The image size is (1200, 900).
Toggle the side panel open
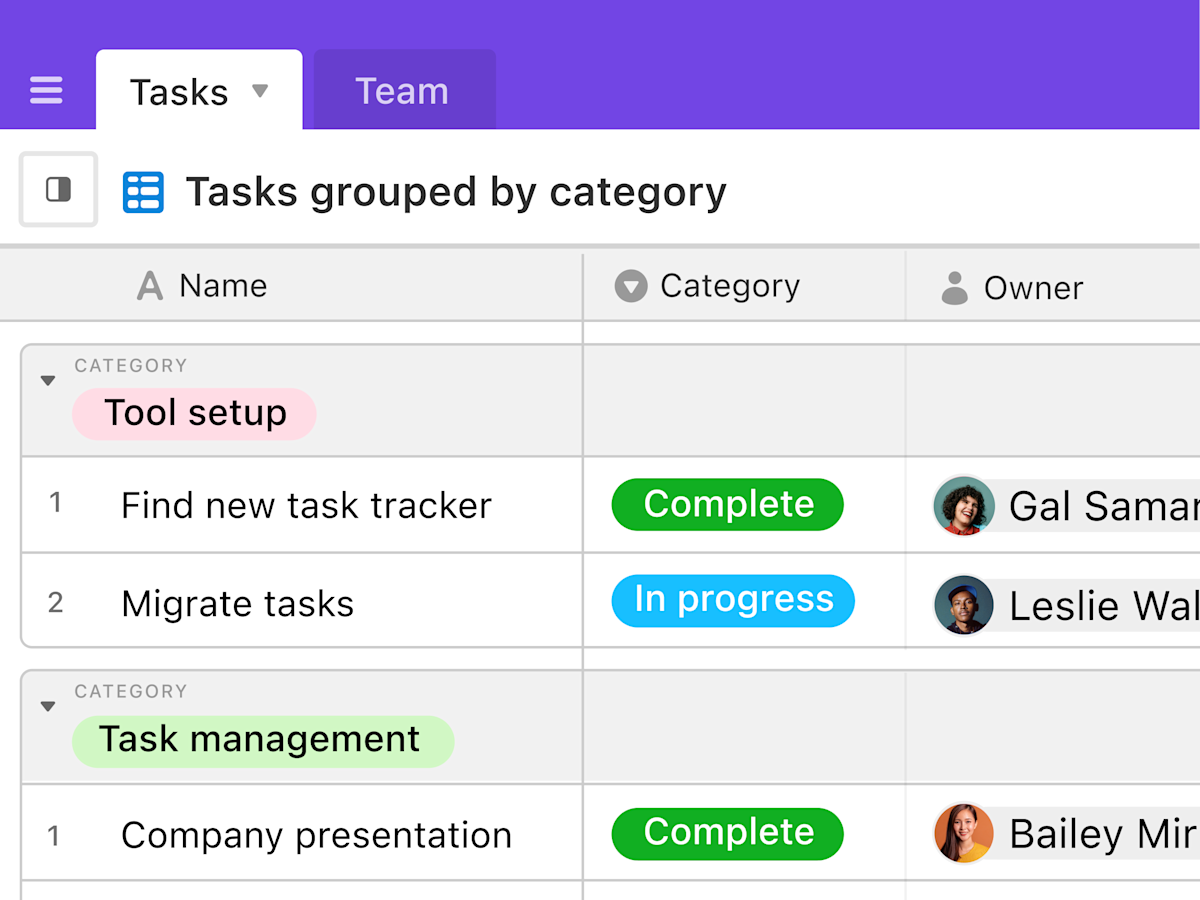coord(57,189)
